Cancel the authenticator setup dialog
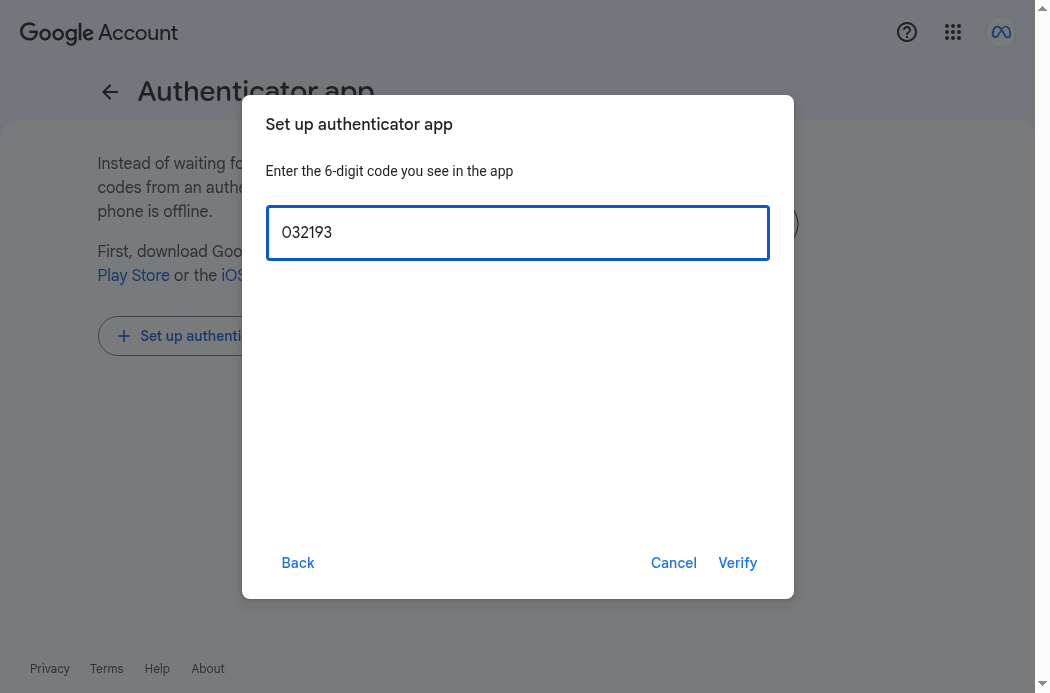1050x693 pixels. click(x=674, y=563)
